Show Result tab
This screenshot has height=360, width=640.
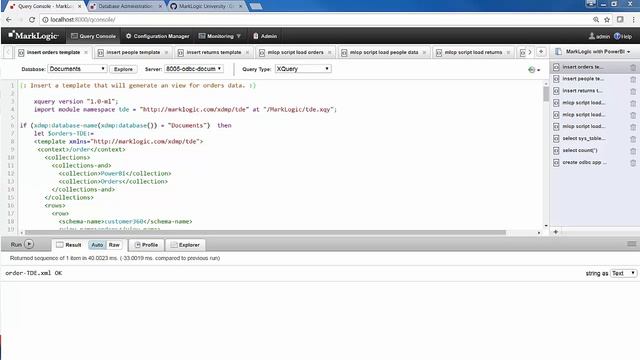click(69, 245)
